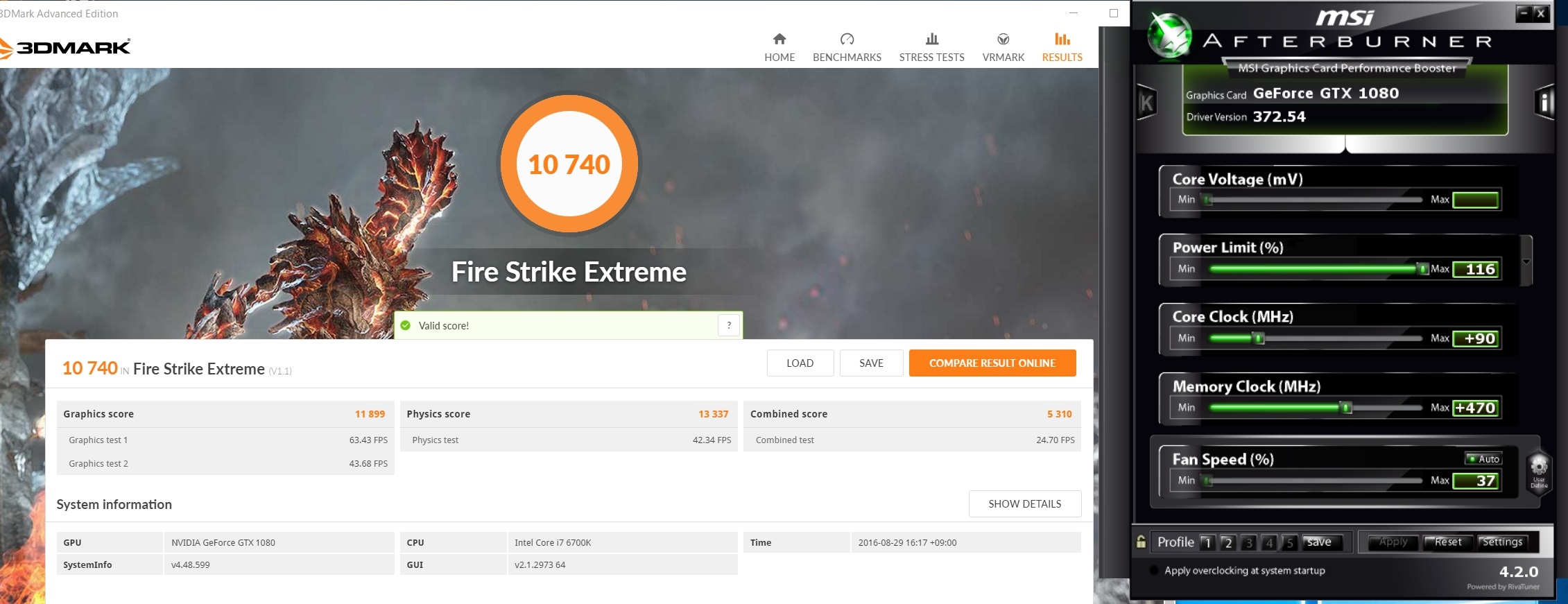Click the big 10 740 score circle

click(x=569, y=164)
